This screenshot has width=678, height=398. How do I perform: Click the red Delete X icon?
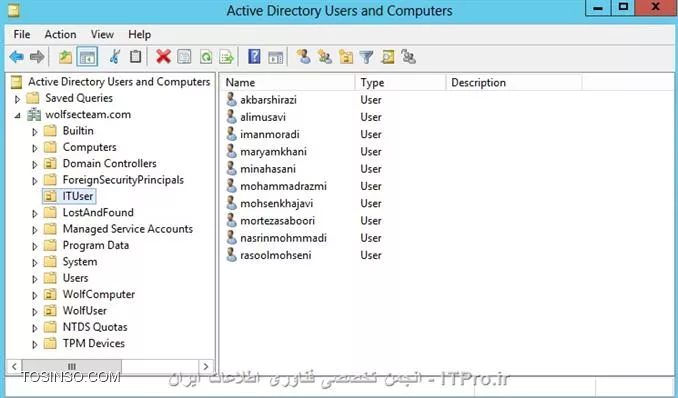click(x=163, y=57)
